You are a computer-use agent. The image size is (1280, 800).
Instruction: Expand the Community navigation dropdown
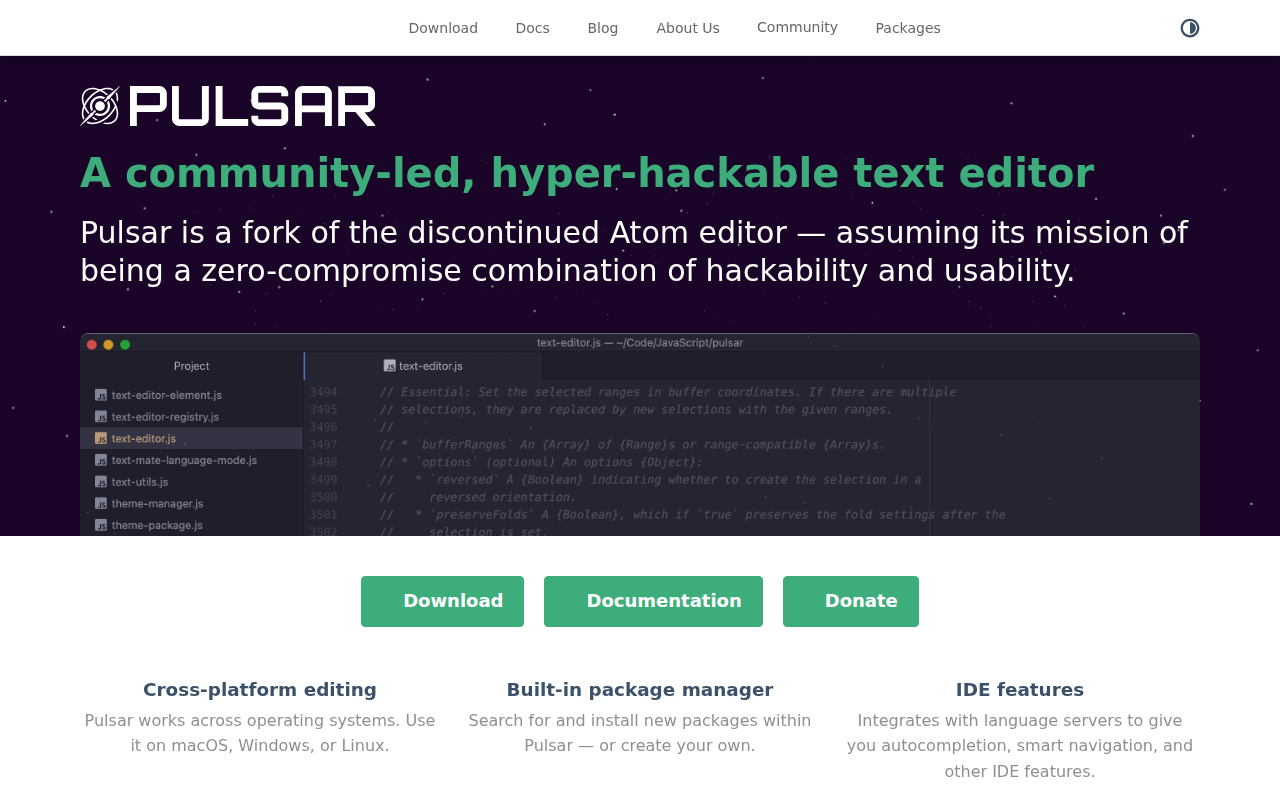(797, 27)
